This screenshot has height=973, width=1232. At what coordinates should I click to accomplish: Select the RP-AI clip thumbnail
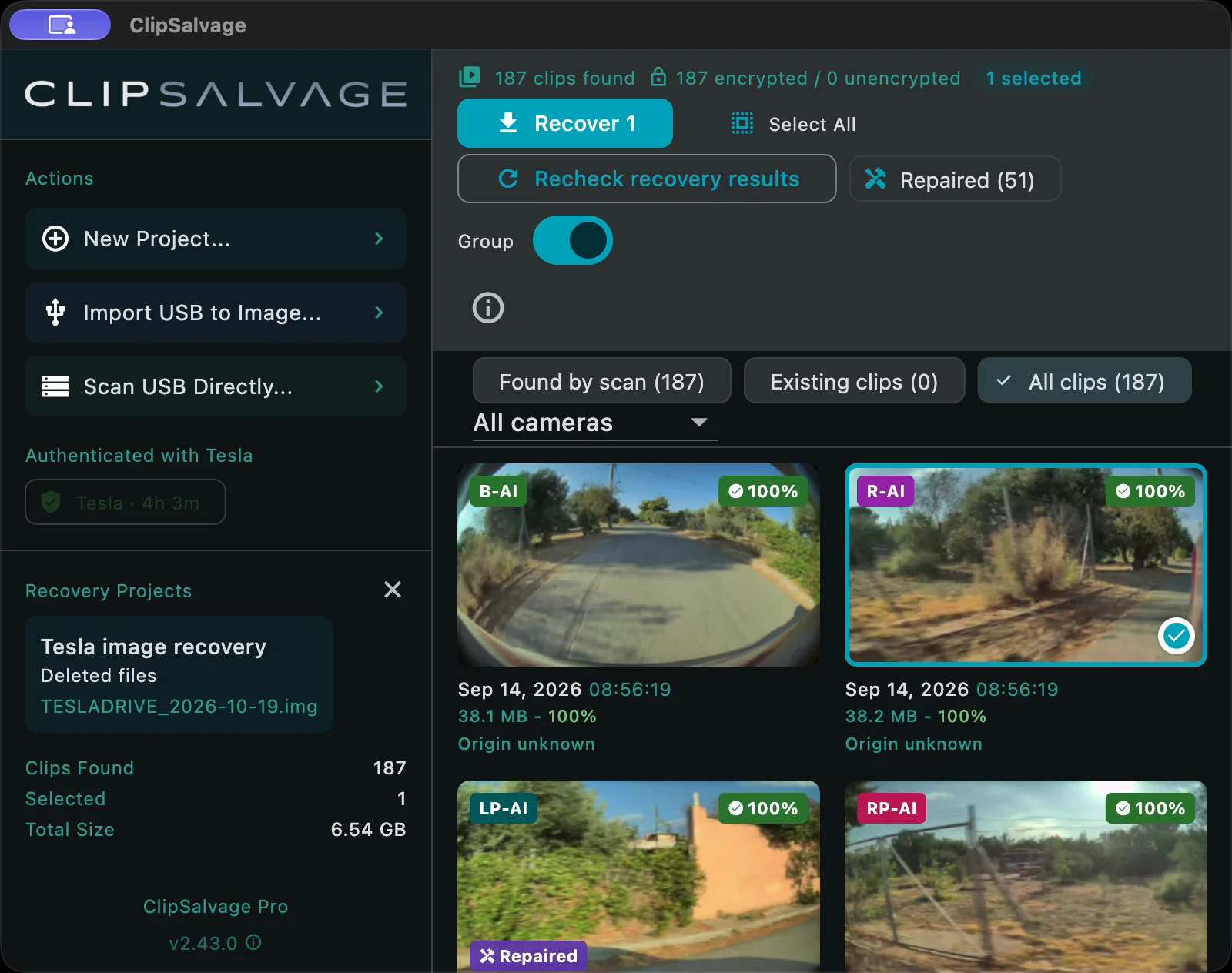point(1026,876)
